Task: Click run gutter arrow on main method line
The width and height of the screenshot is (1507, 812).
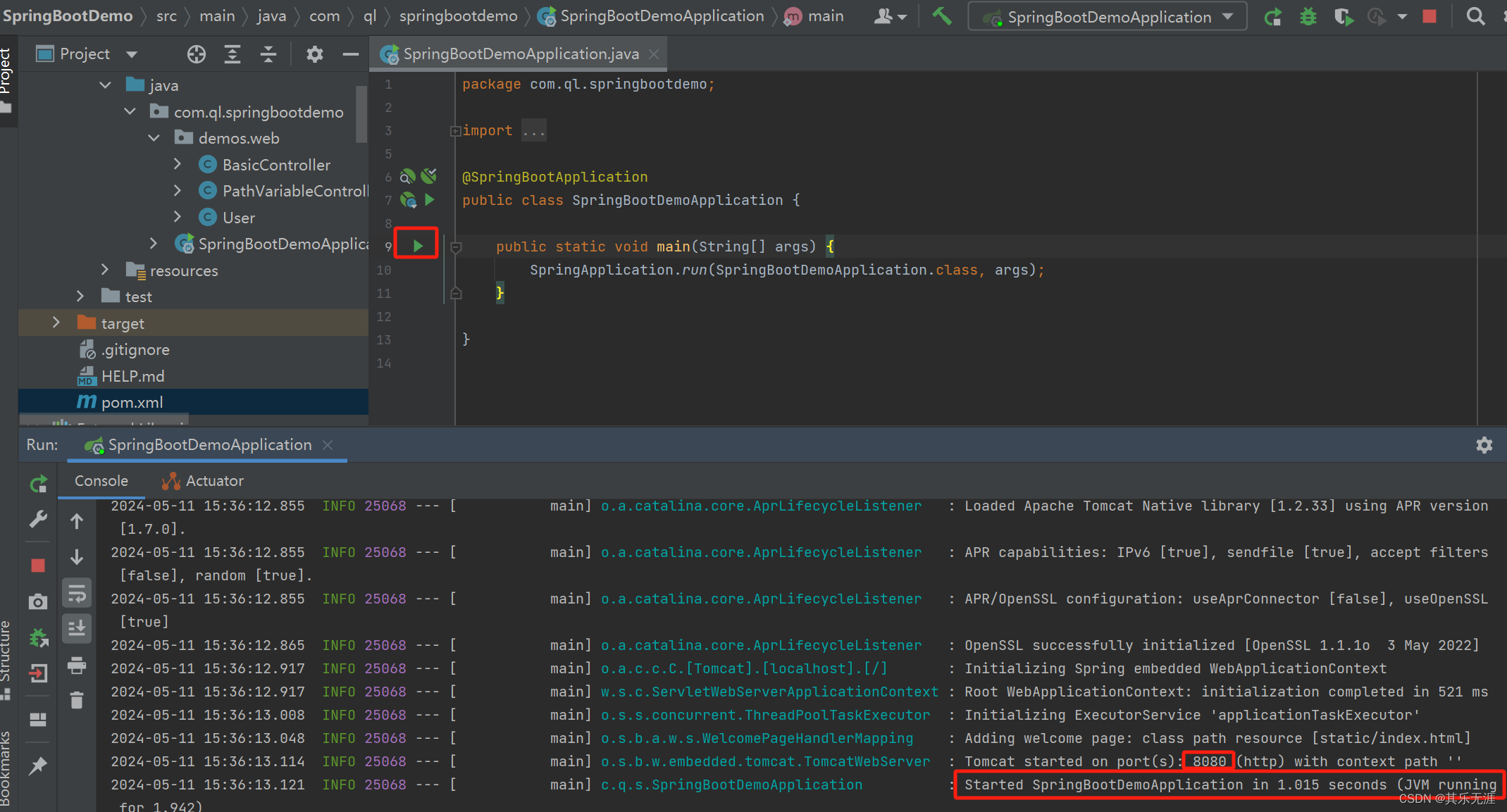Action: pyautogui.click(x=418, y=246)
